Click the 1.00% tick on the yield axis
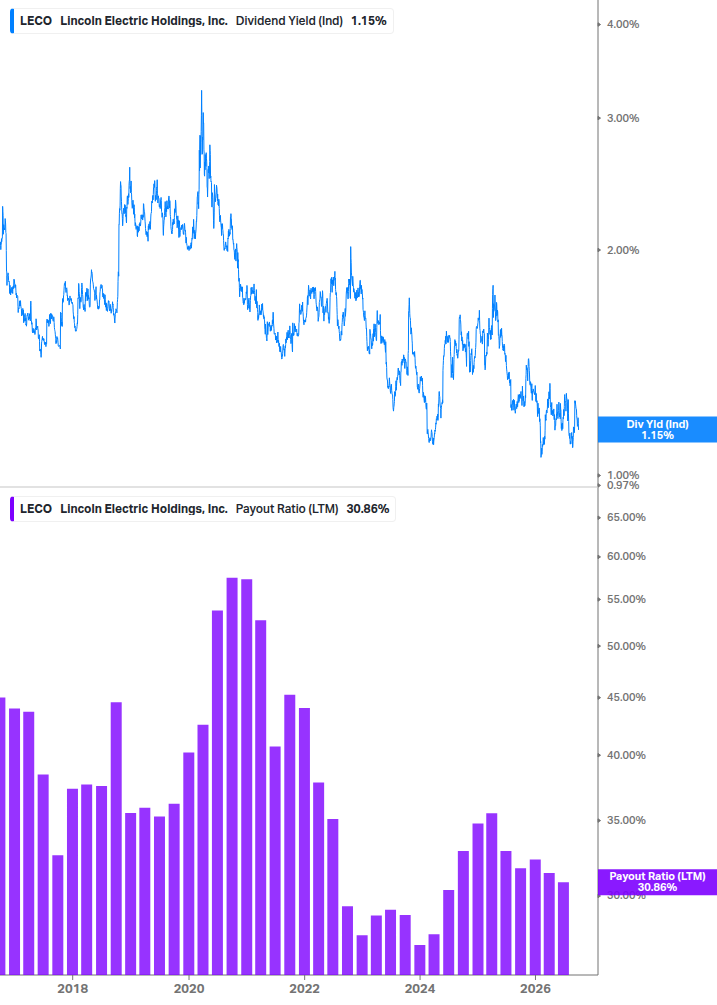This screenshot has height=1005, width=717. click(623, 475)
